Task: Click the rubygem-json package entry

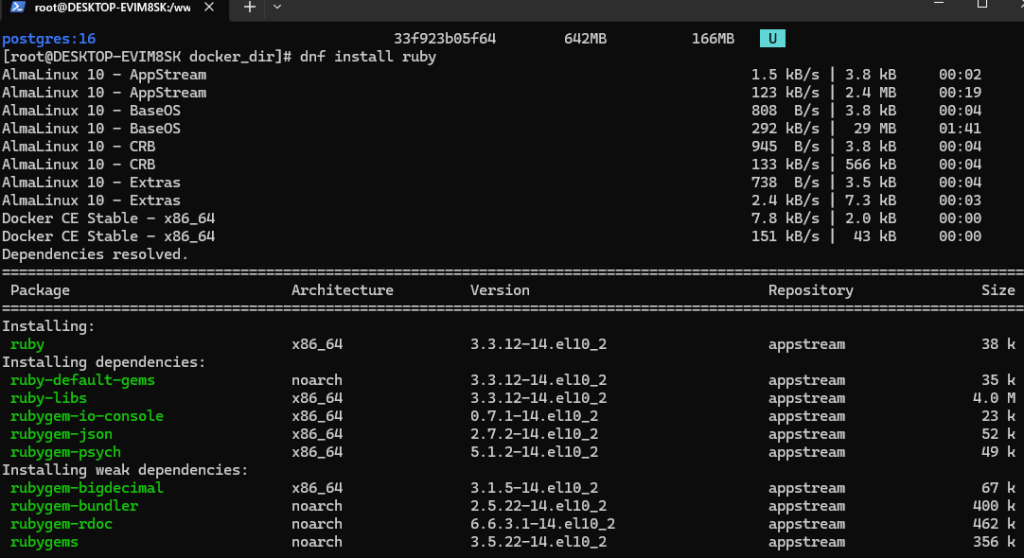Action: pos(61,435)
